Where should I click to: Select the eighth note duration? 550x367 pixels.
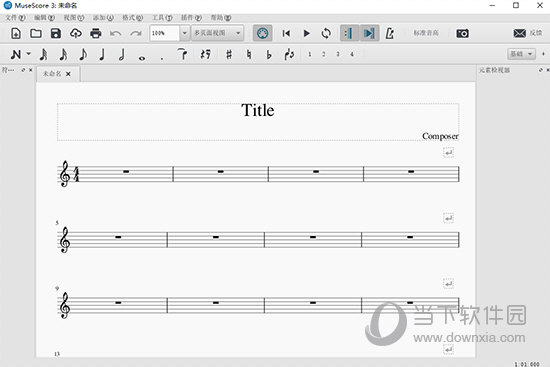tap(83, 54)
